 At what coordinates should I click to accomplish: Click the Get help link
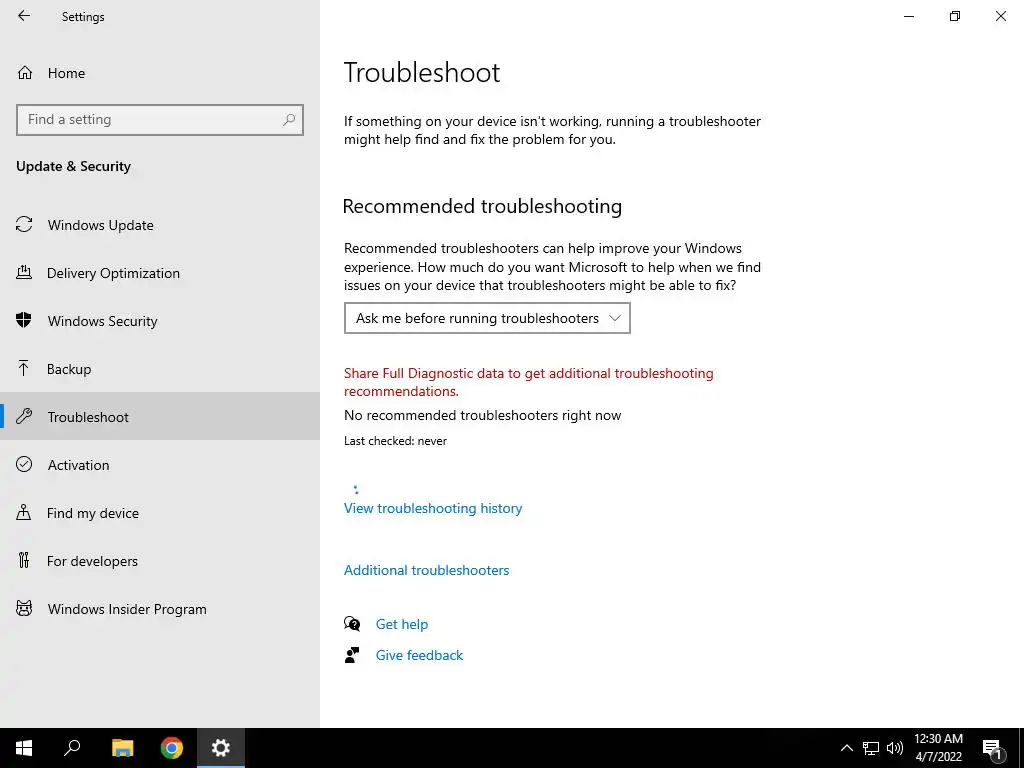coord(402,624)
